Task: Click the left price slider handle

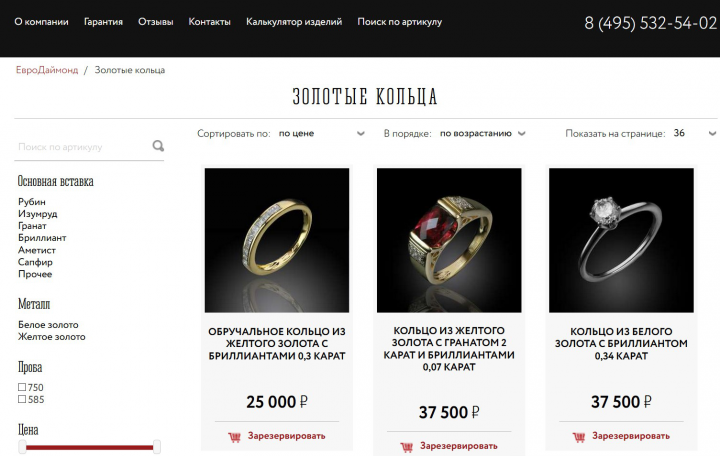Action: point(22,447)
